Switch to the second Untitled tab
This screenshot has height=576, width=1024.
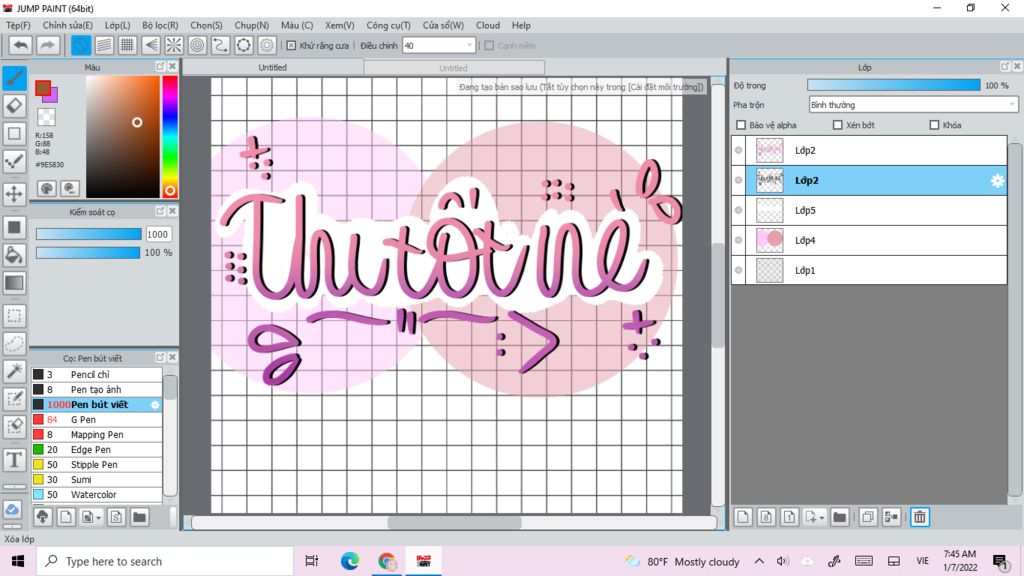click(453, 68)
